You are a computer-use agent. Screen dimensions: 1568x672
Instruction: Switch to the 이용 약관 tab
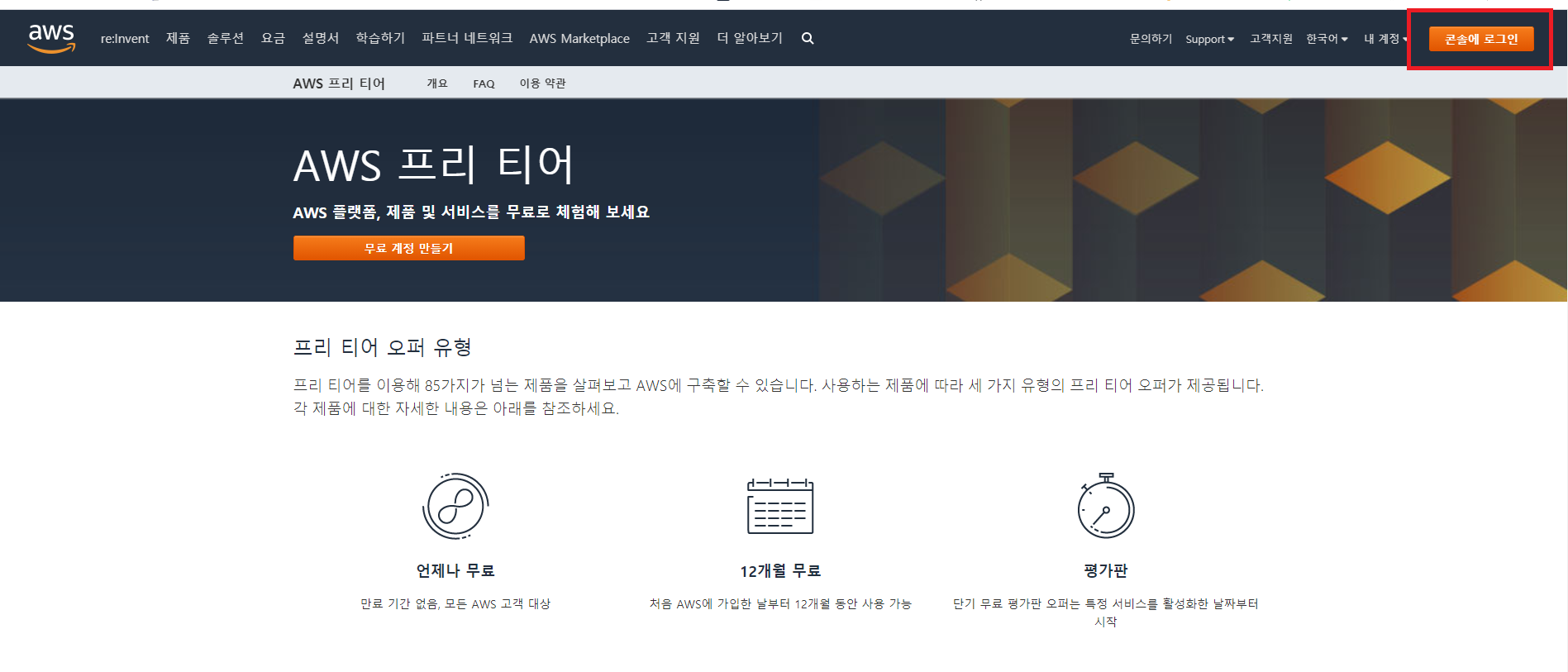[x=542, y=83]
